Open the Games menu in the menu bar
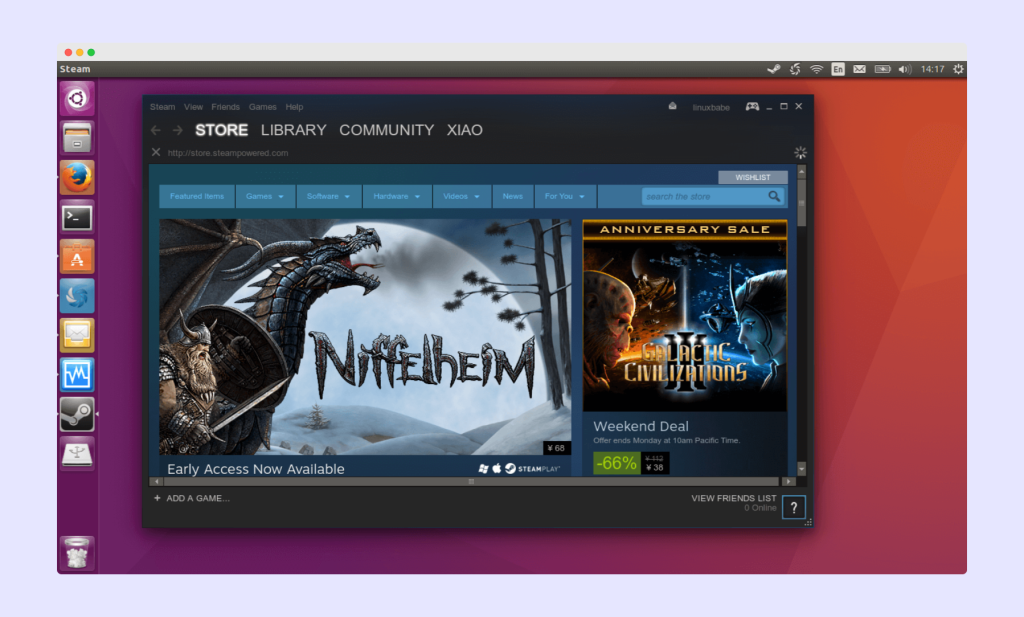The width and height of the screenshot is (1024, 617). point(263,107)
